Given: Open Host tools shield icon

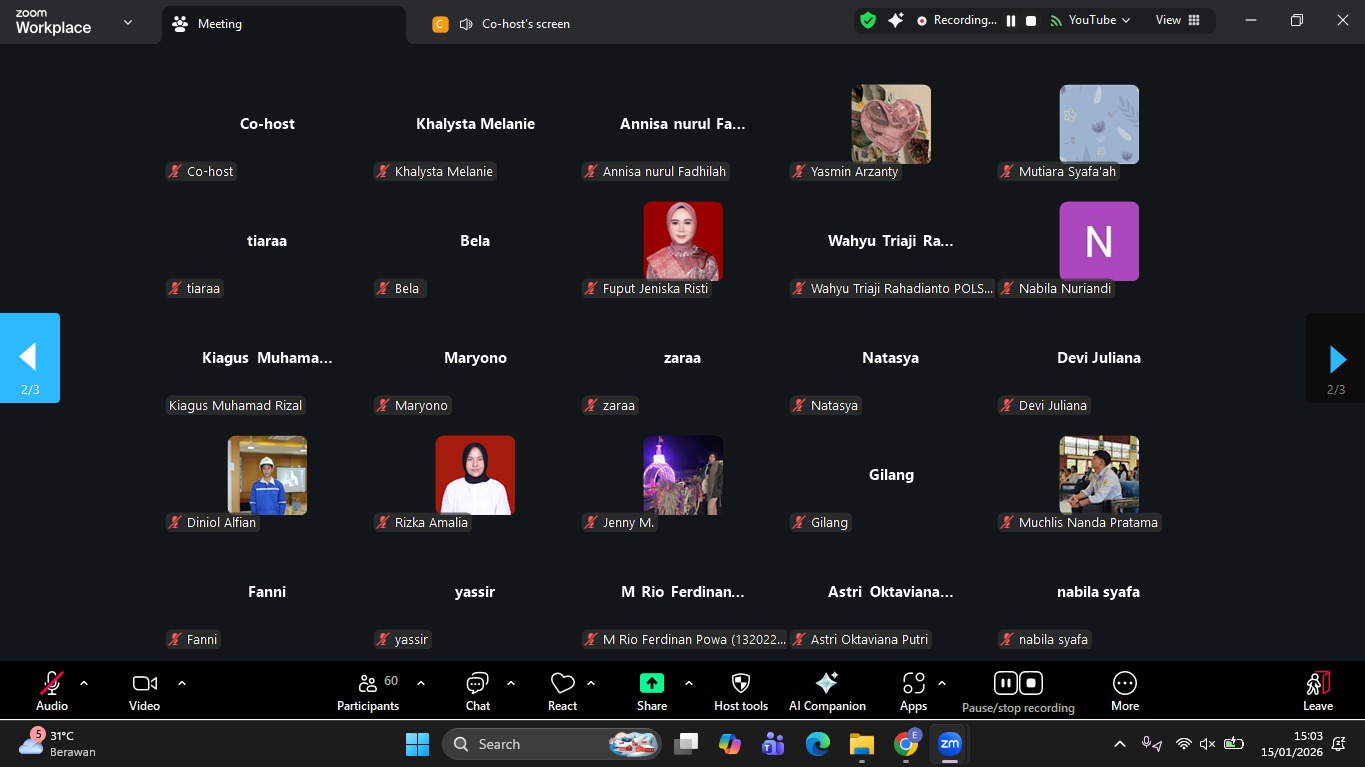Looking at the screenshot, I should (740, 691).
